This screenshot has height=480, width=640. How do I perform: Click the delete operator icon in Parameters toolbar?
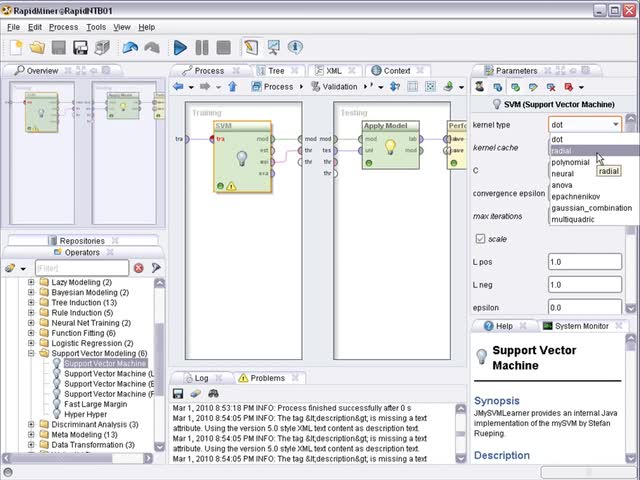click(x=551, y=87)
